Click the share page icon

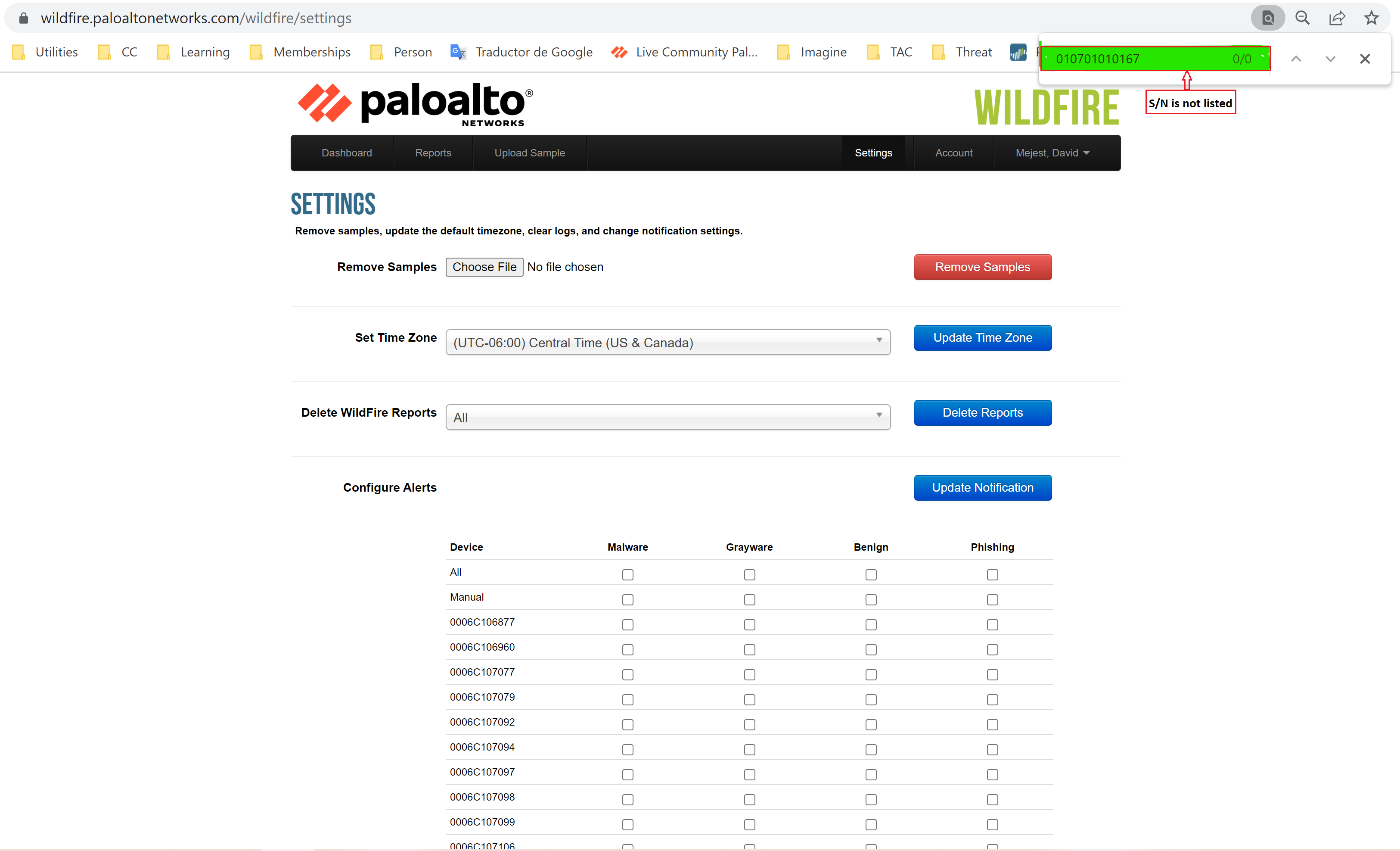click(1336, 18)
